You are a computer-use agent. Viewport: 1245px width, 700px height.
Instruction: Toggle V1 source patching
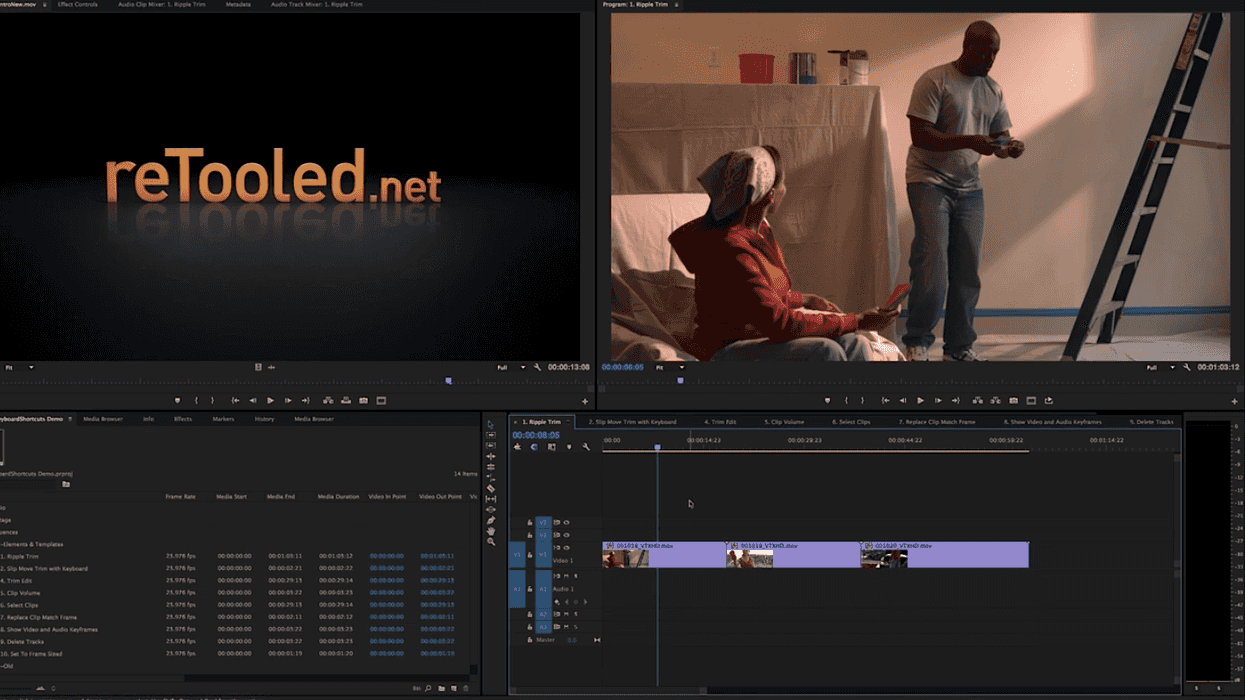coord(517,554)
